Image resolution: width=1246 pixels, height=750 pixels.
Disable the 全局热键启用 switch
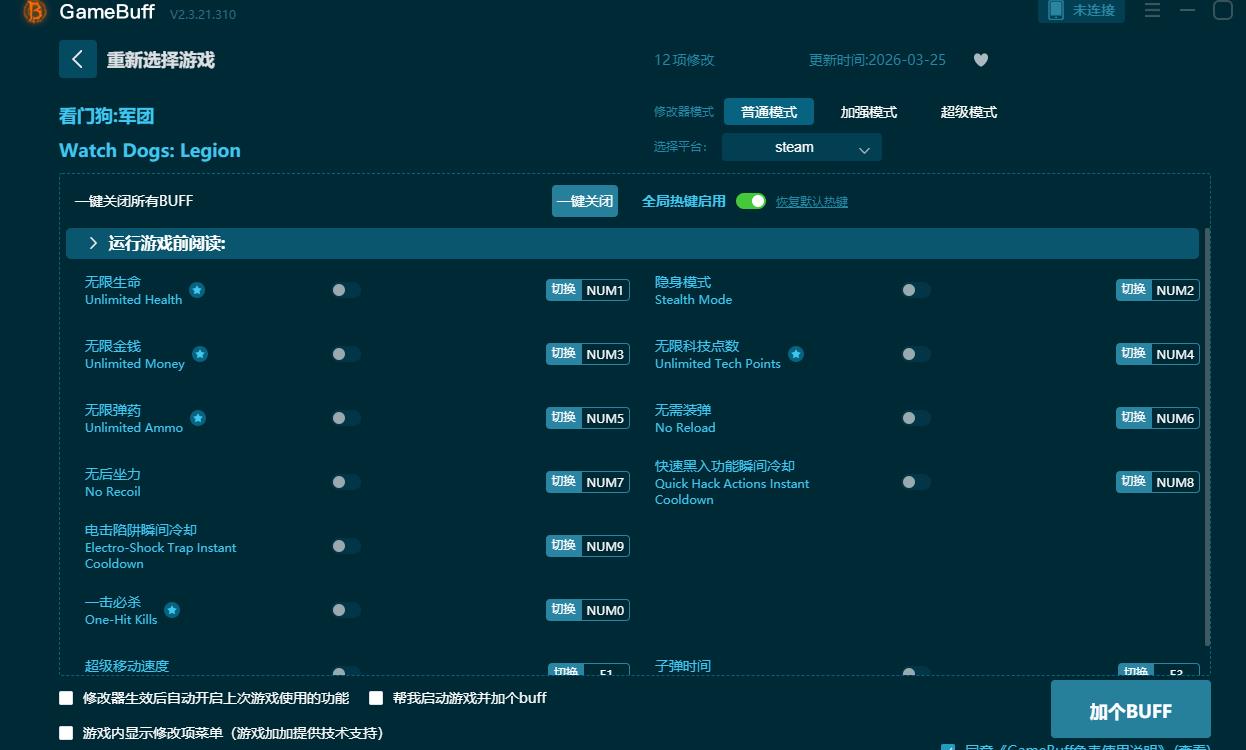click(750, 200)
